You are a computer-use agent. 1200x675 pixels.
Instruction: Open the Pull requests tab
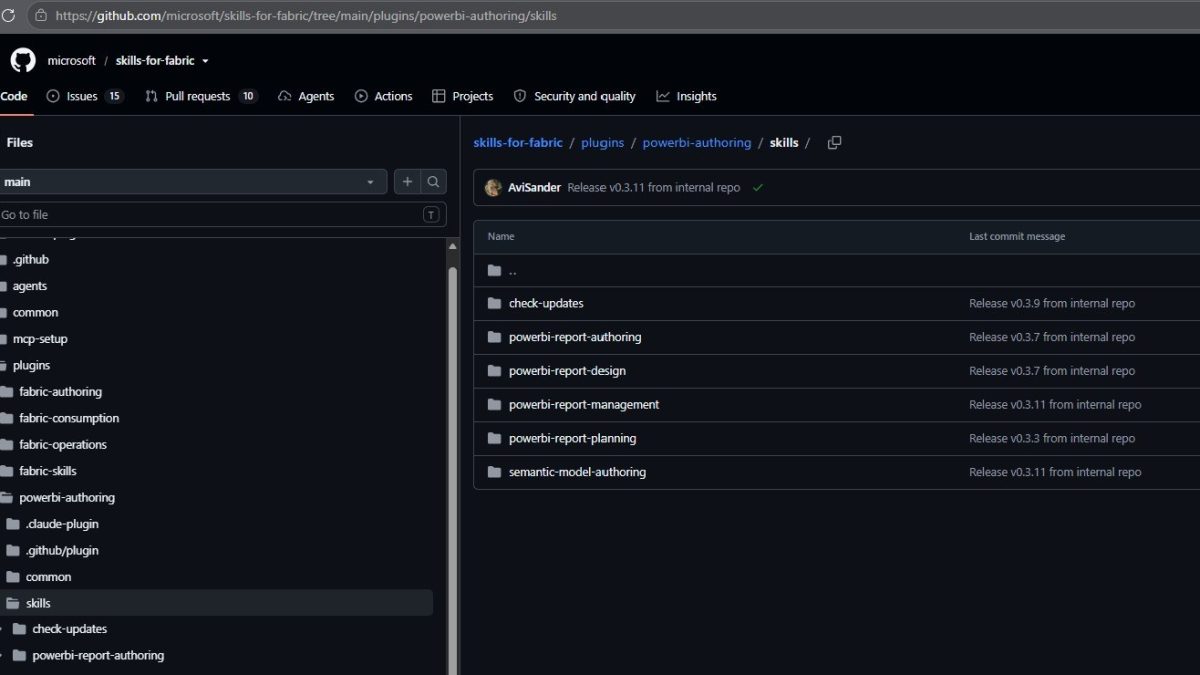201,96
